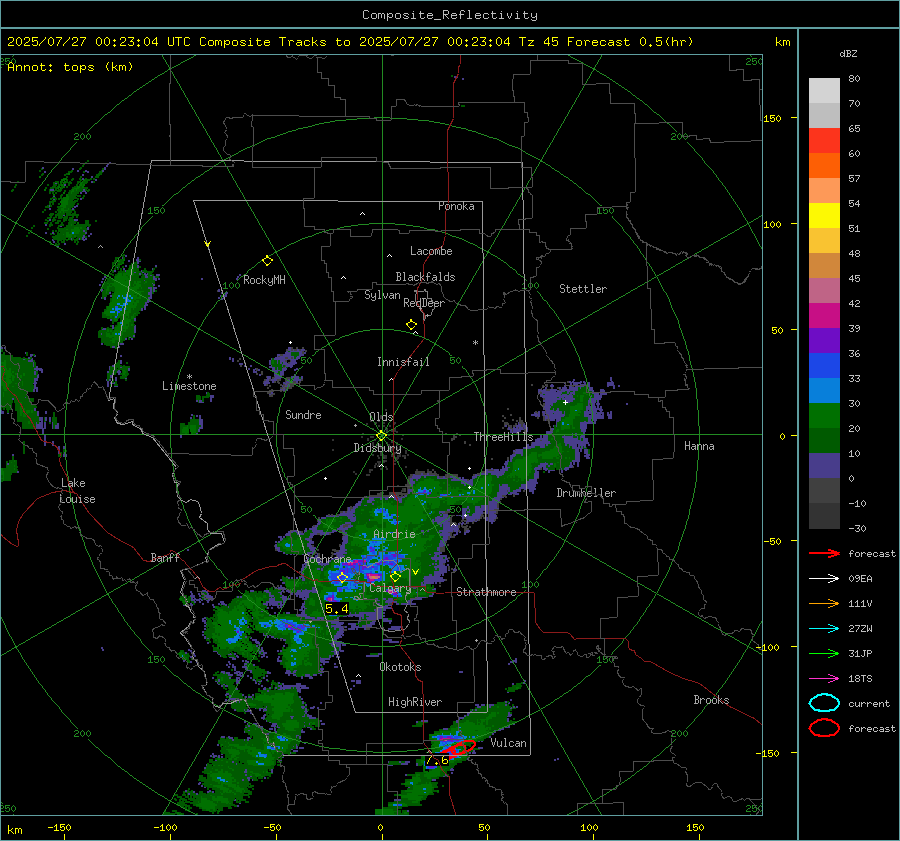
Task: Click the Hanna city label
Action: (x=699, y=446)
